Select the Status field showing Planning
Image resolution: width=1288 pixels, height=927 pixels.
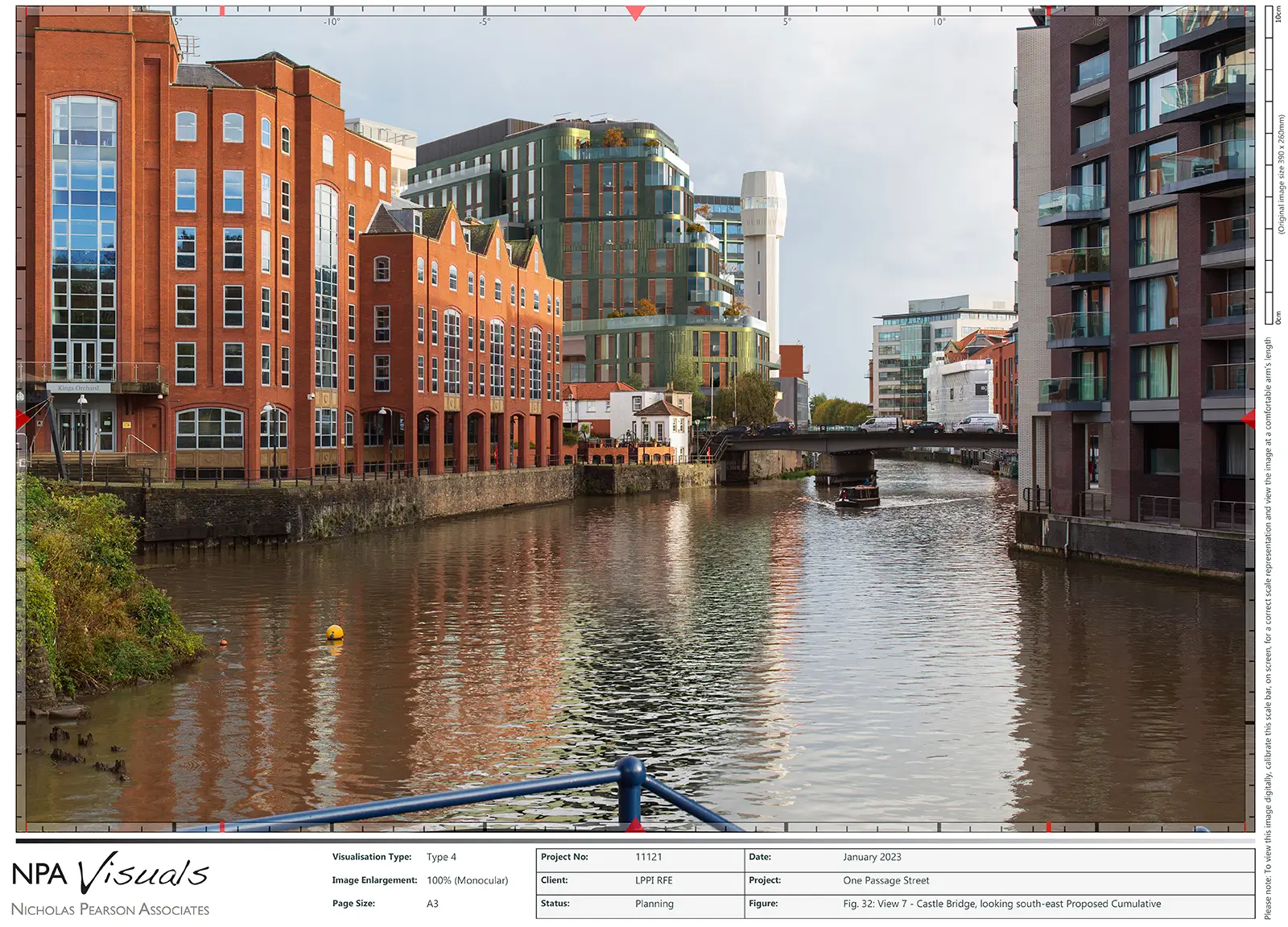point(654,904)
